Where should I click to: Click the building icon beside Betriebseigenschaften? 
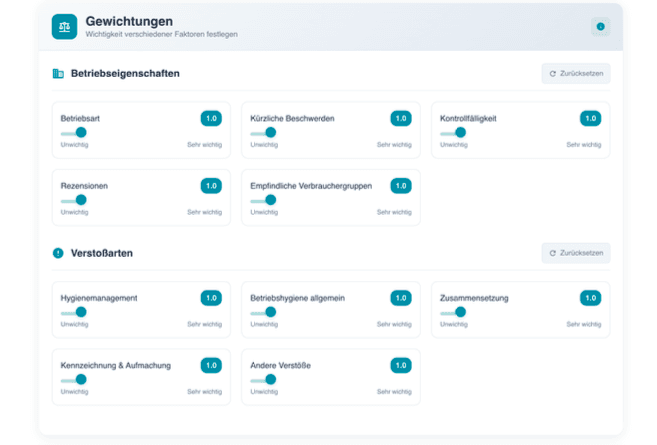click(x=58, y=74)
